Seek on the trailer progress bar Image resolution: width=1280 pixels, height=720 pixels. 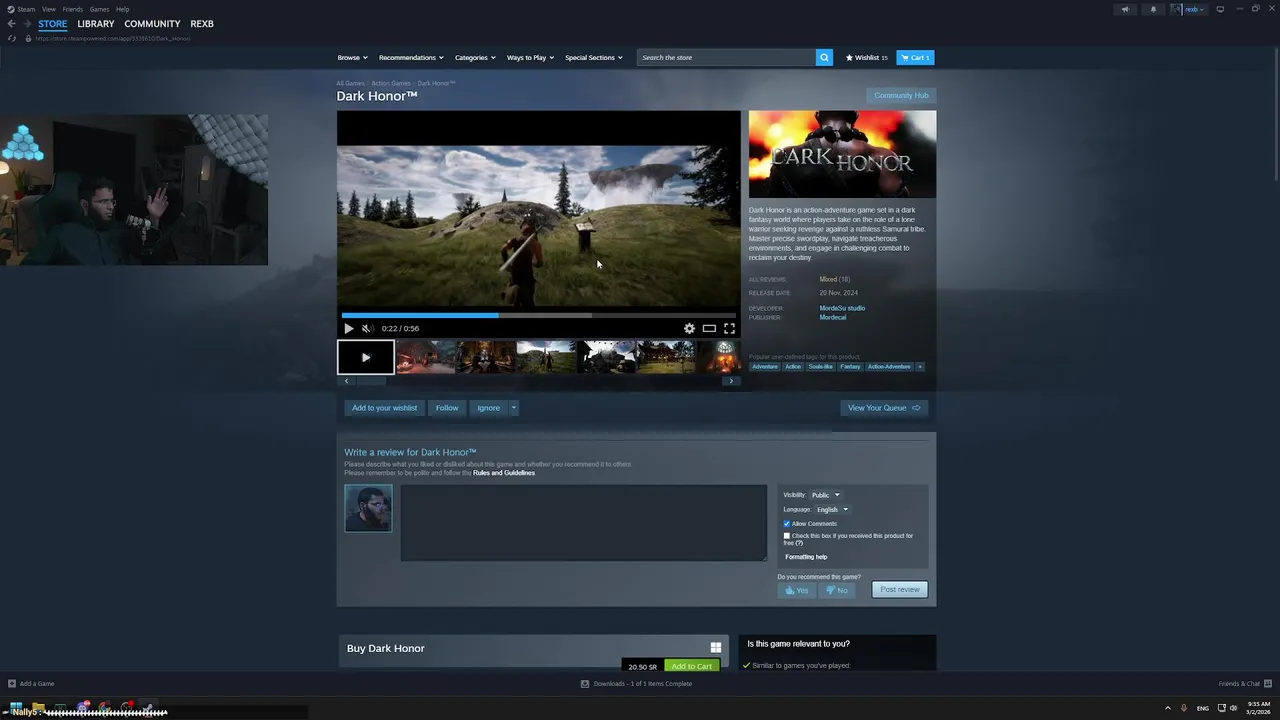[x=538, y=315]
